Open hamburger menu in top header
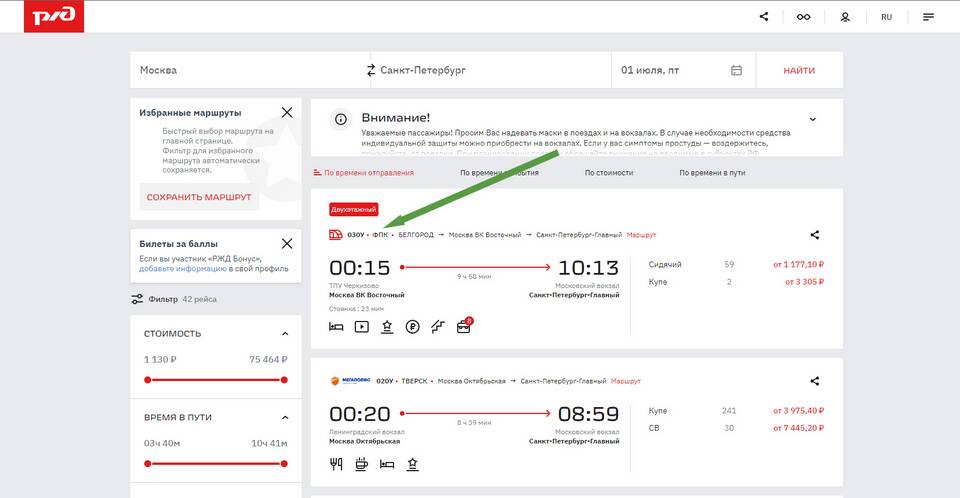Screen dimensions: 960x498 928,17
